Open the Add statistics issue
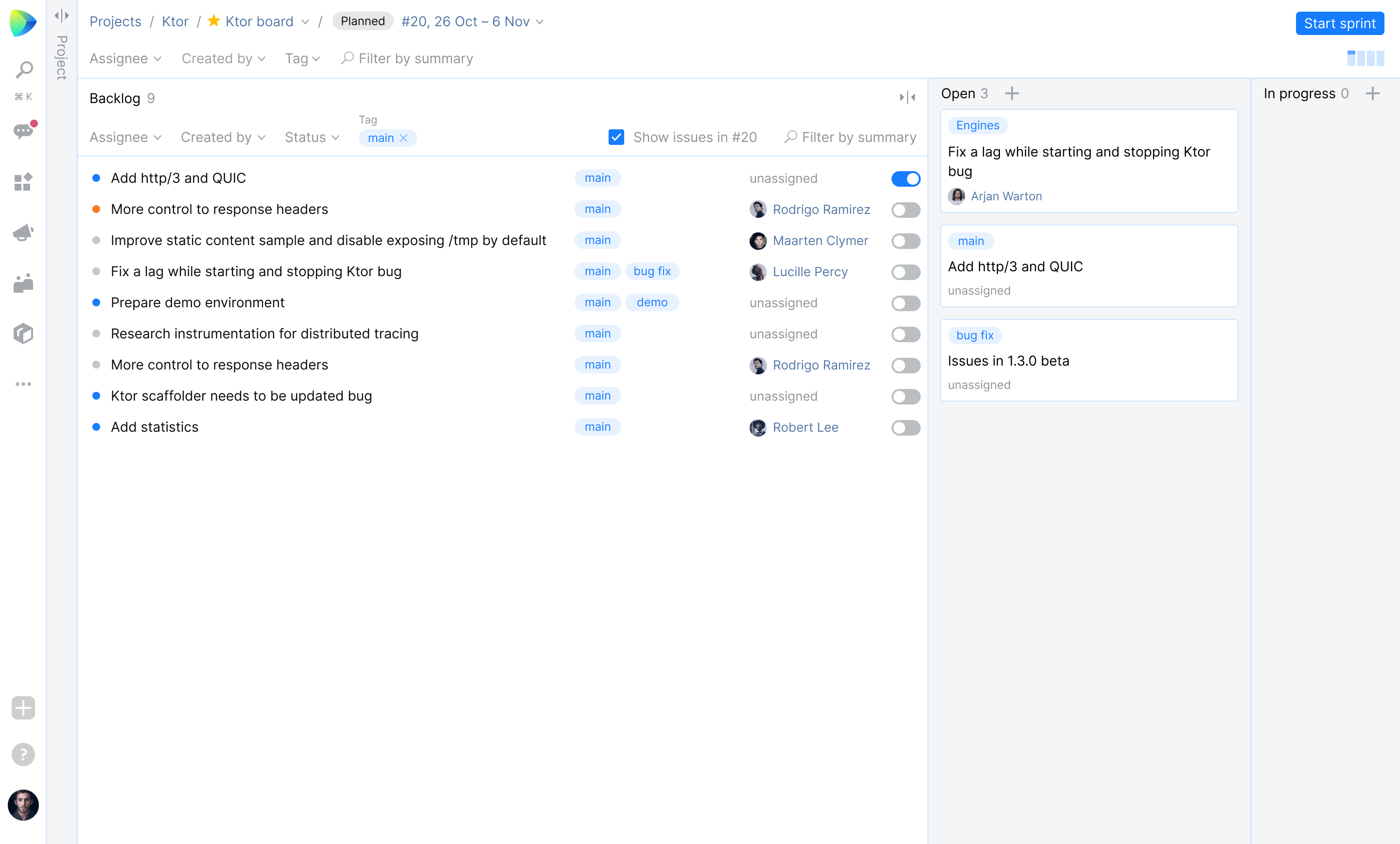Screen dimensions: 1400x844 pyautogui.click(x=155, y=427)
